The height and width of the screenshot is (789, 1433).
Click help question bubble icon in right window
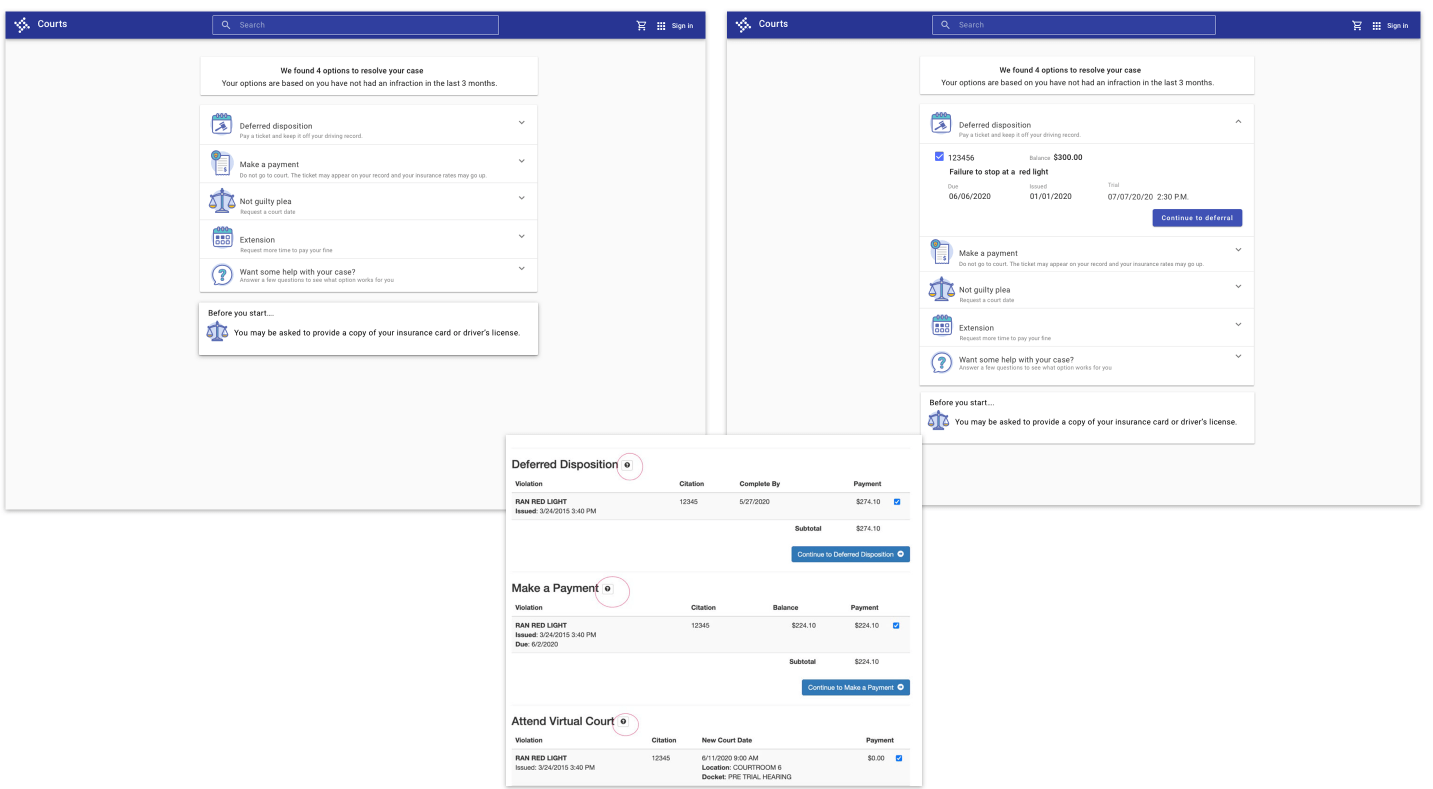coord(941,362)
